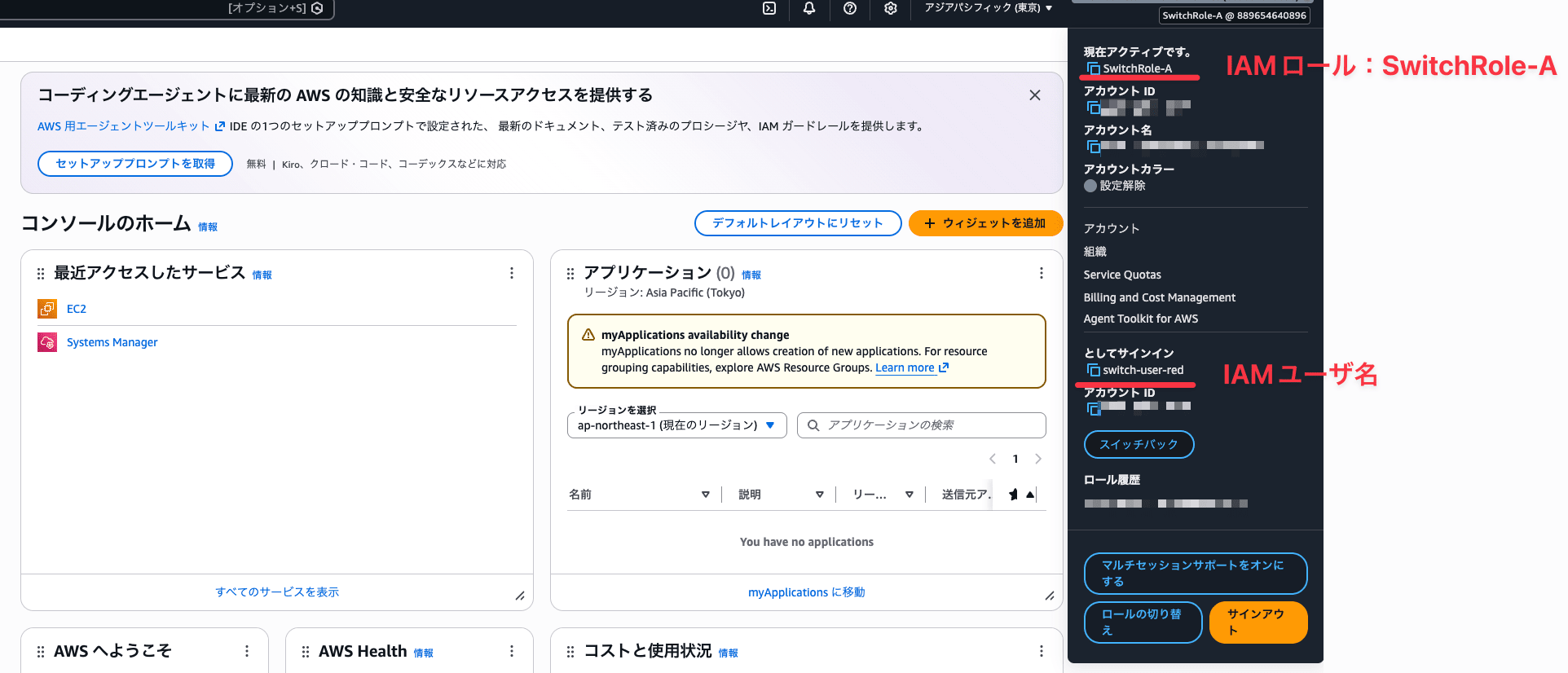Go to previous applications page
The image size is (1568, 673).
tap(993, 459)
